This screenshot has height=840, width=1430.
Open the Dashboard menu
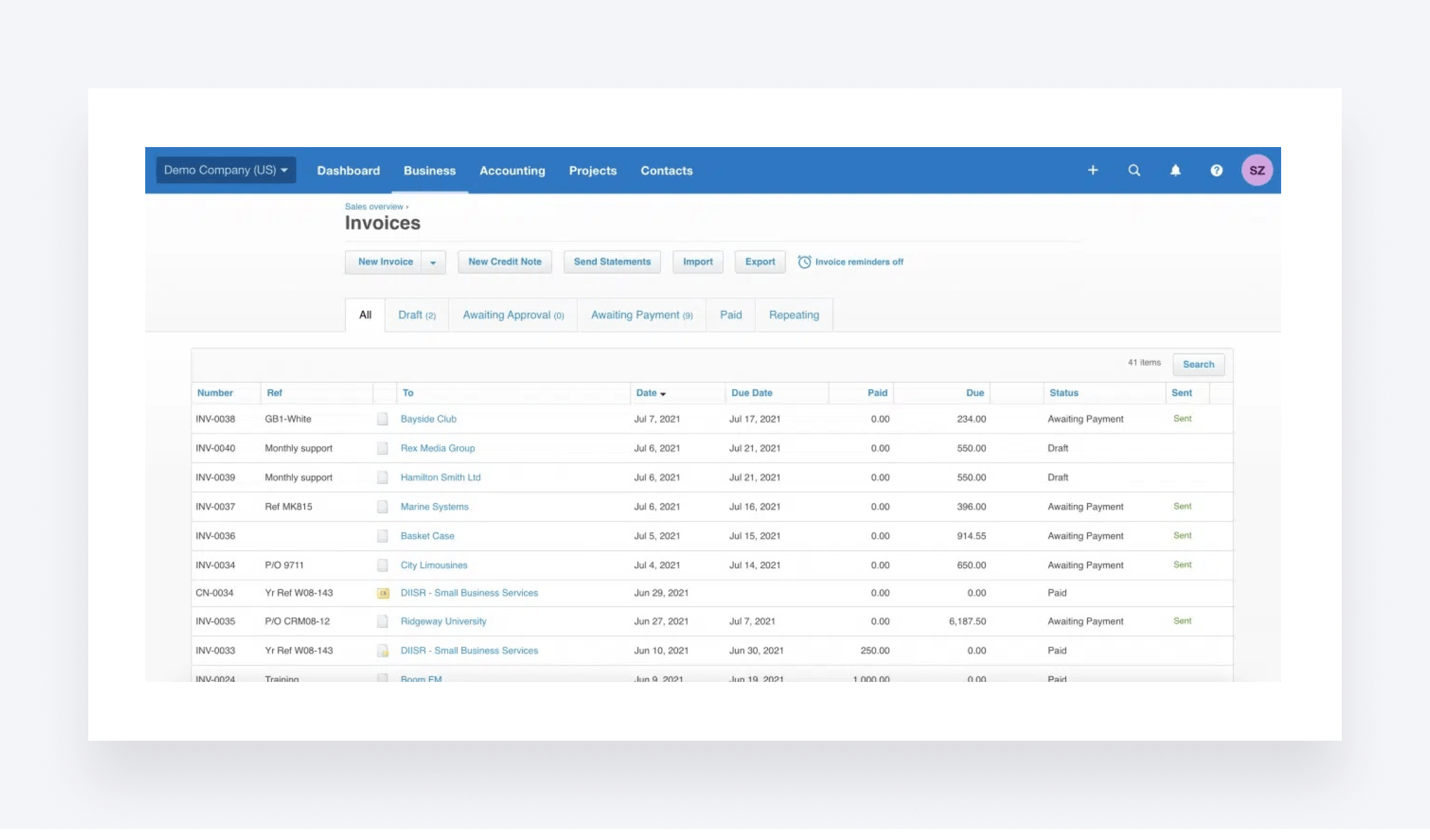pos(348,170)
